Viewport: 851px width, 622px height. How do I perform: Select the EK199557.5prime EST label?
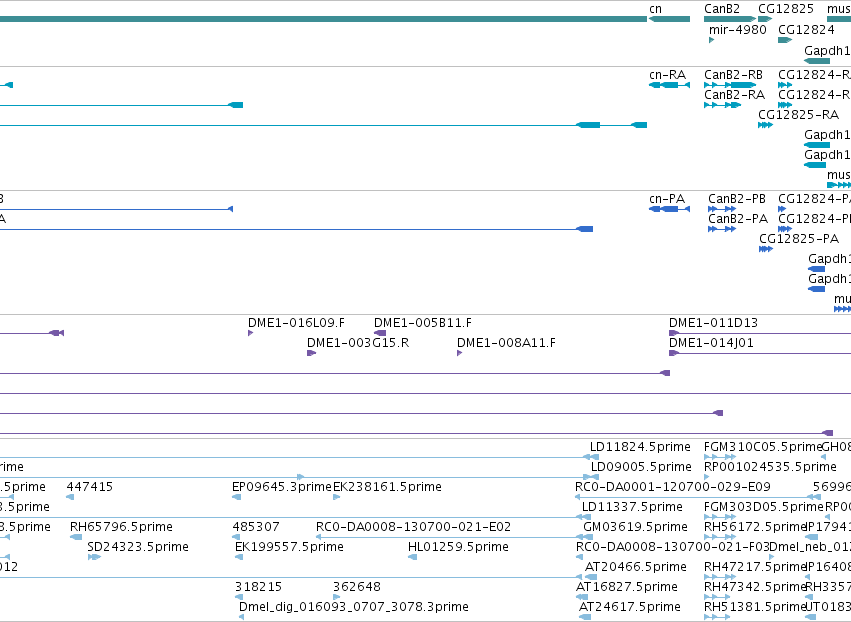[x=289, y=547]
